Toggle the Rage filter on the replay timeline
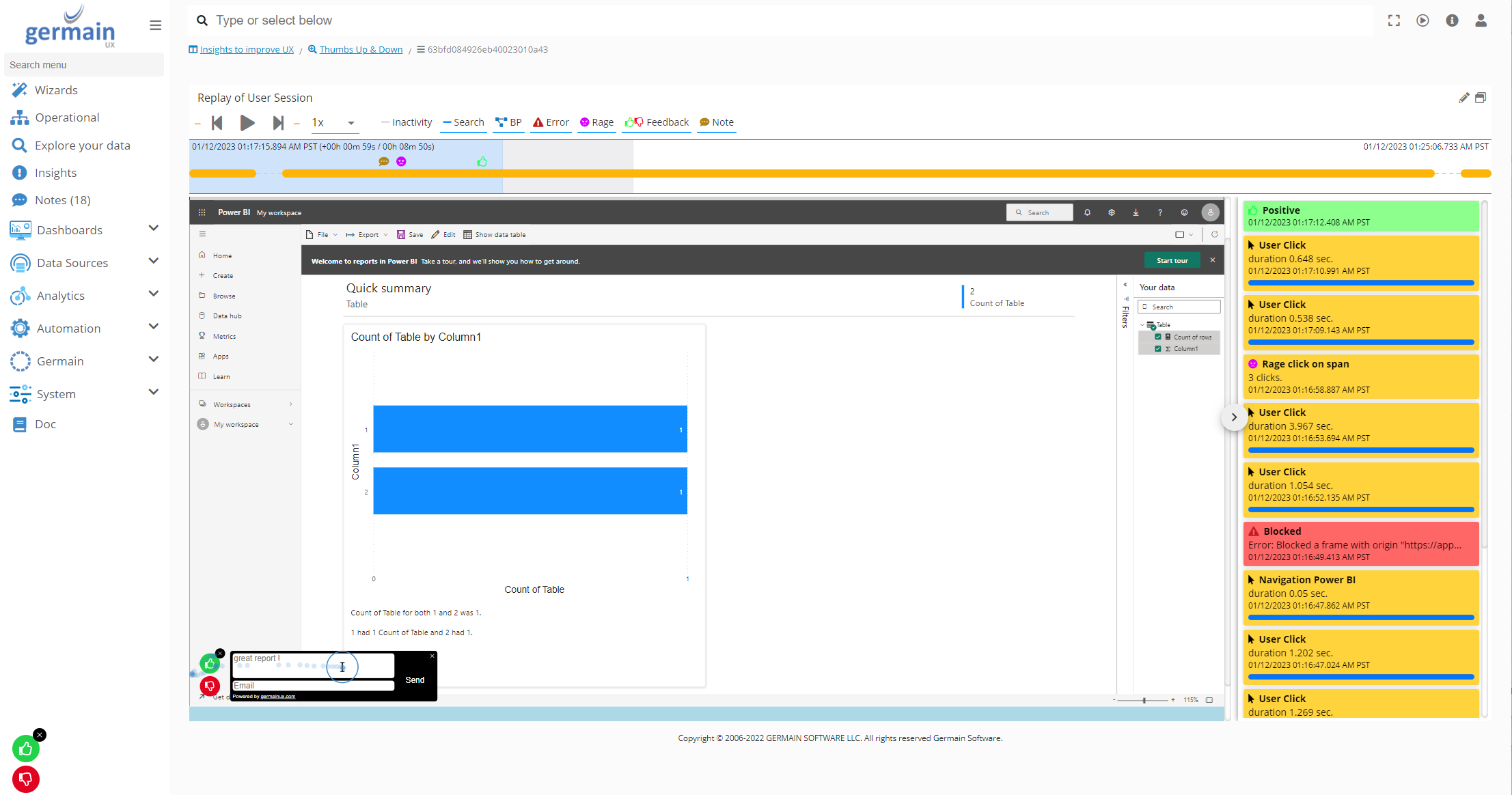This screenshot has width=1512, height=795. (596, 122)
